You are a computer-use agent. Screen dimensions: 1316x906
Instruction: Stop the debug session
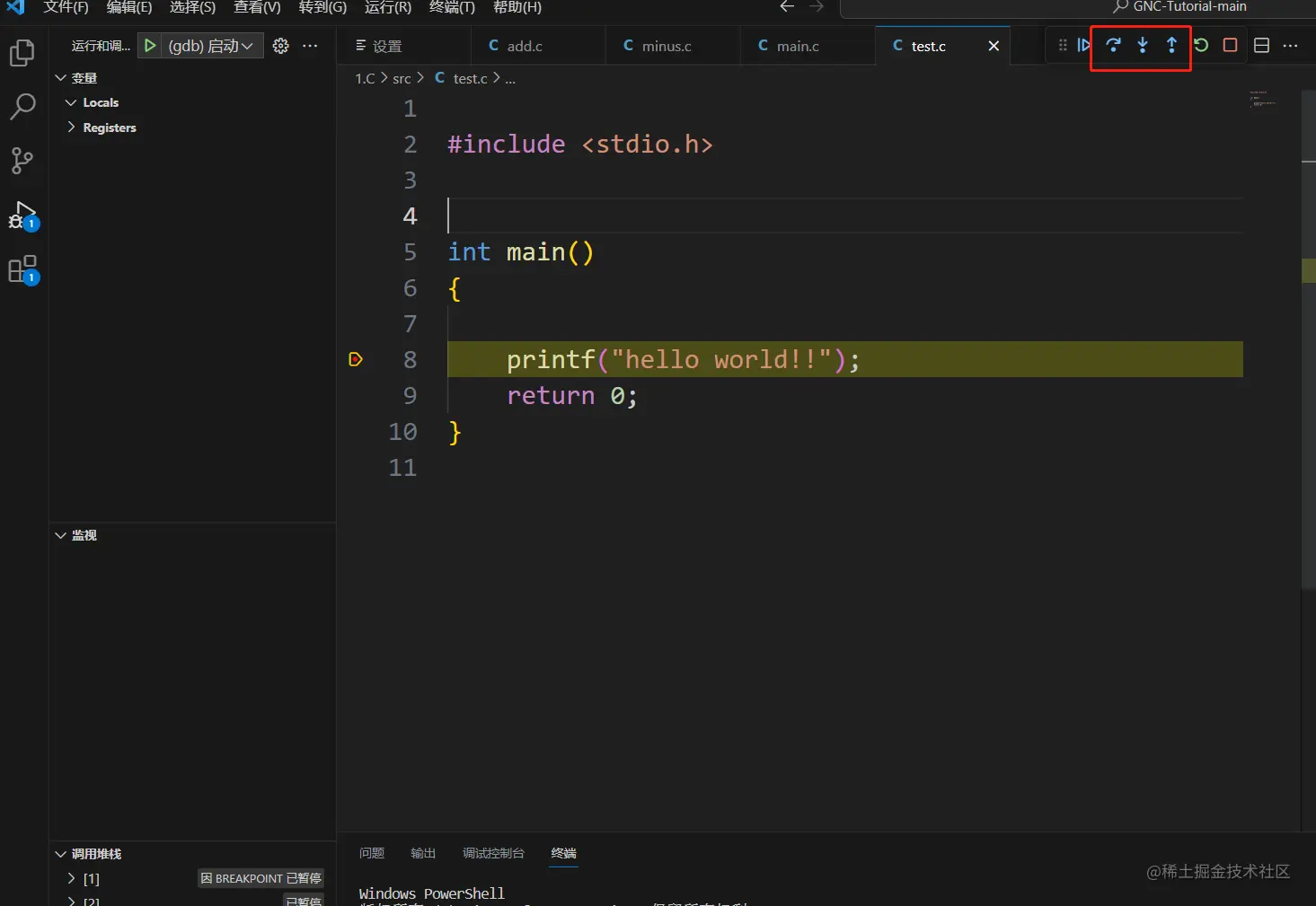pyautogui.click(x=1230, y=45)
